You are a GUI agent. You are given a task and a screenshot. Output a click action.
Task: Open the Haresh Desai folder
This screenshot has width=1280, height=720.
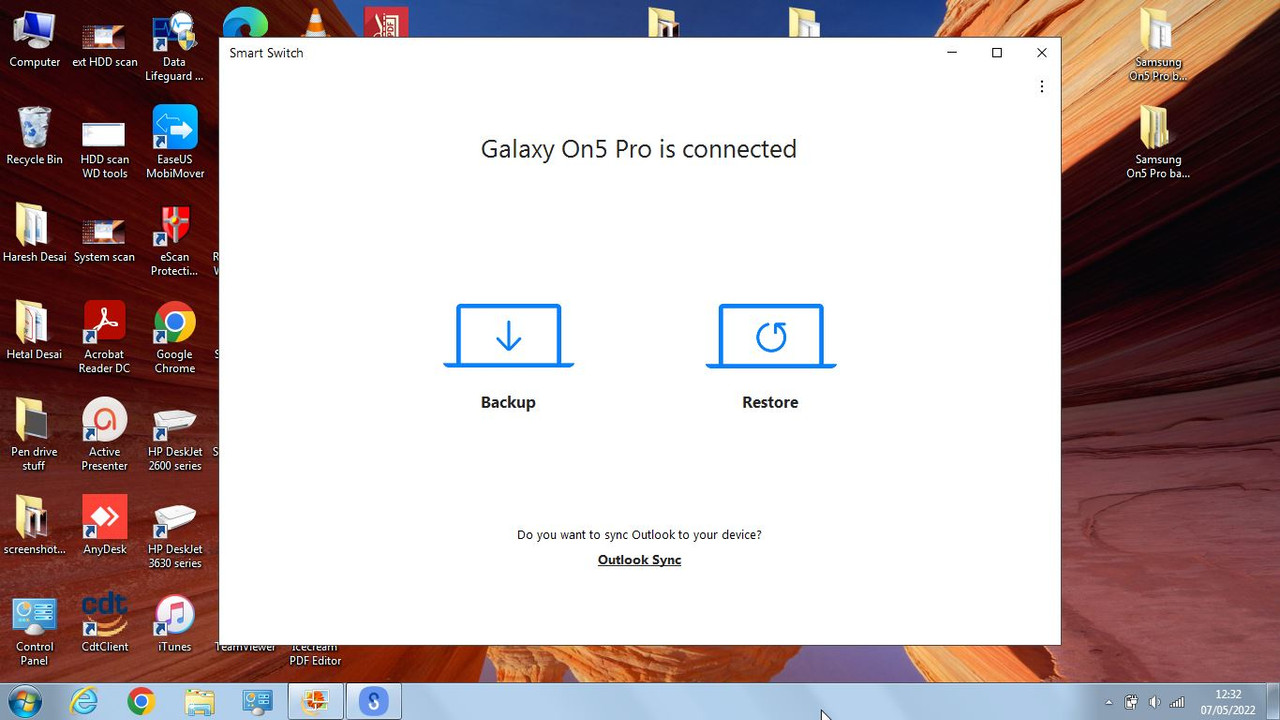(x=34, y=234)
